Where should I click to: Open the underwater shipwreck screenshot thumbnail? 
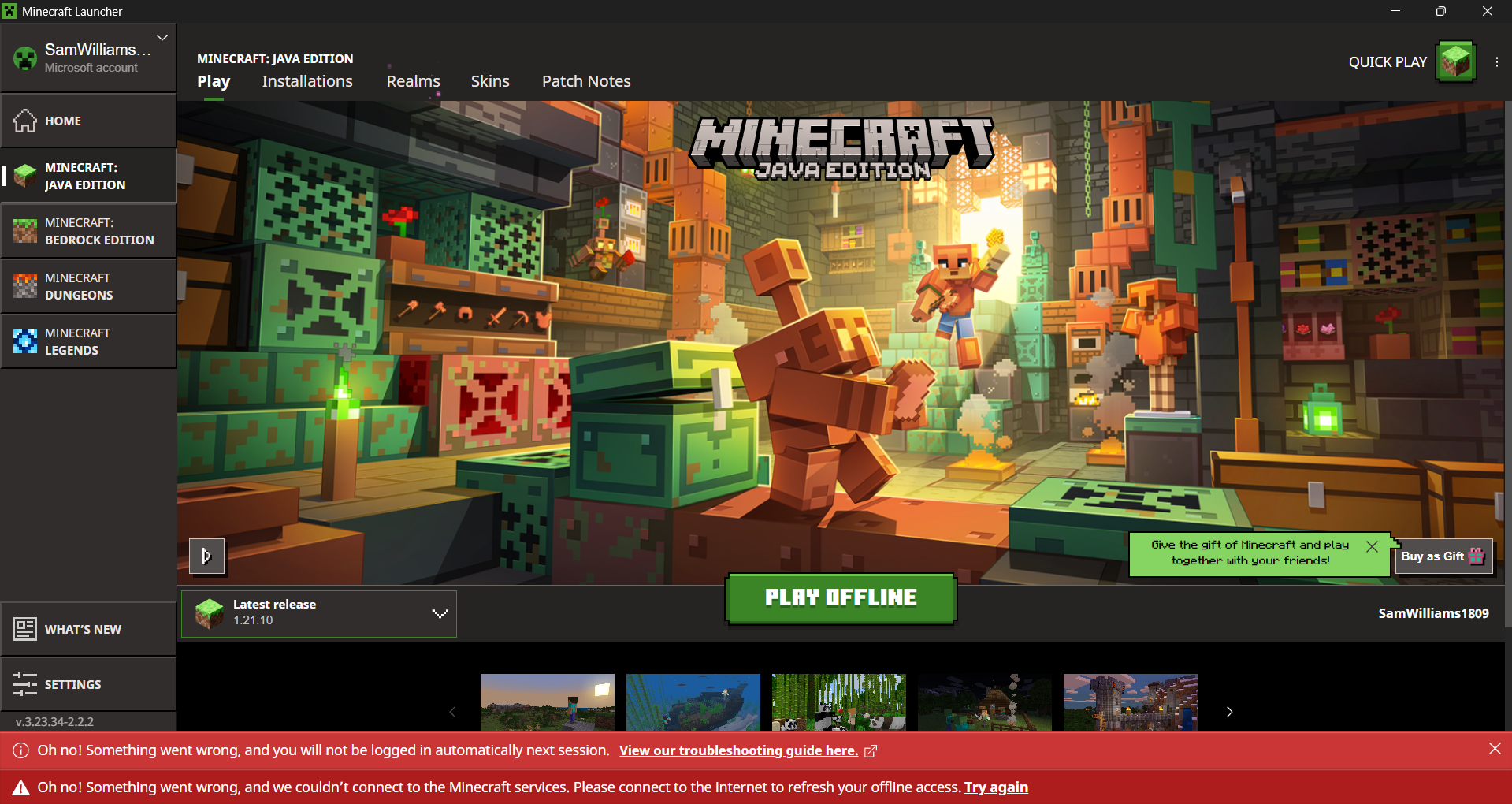[x=693, y=702]
